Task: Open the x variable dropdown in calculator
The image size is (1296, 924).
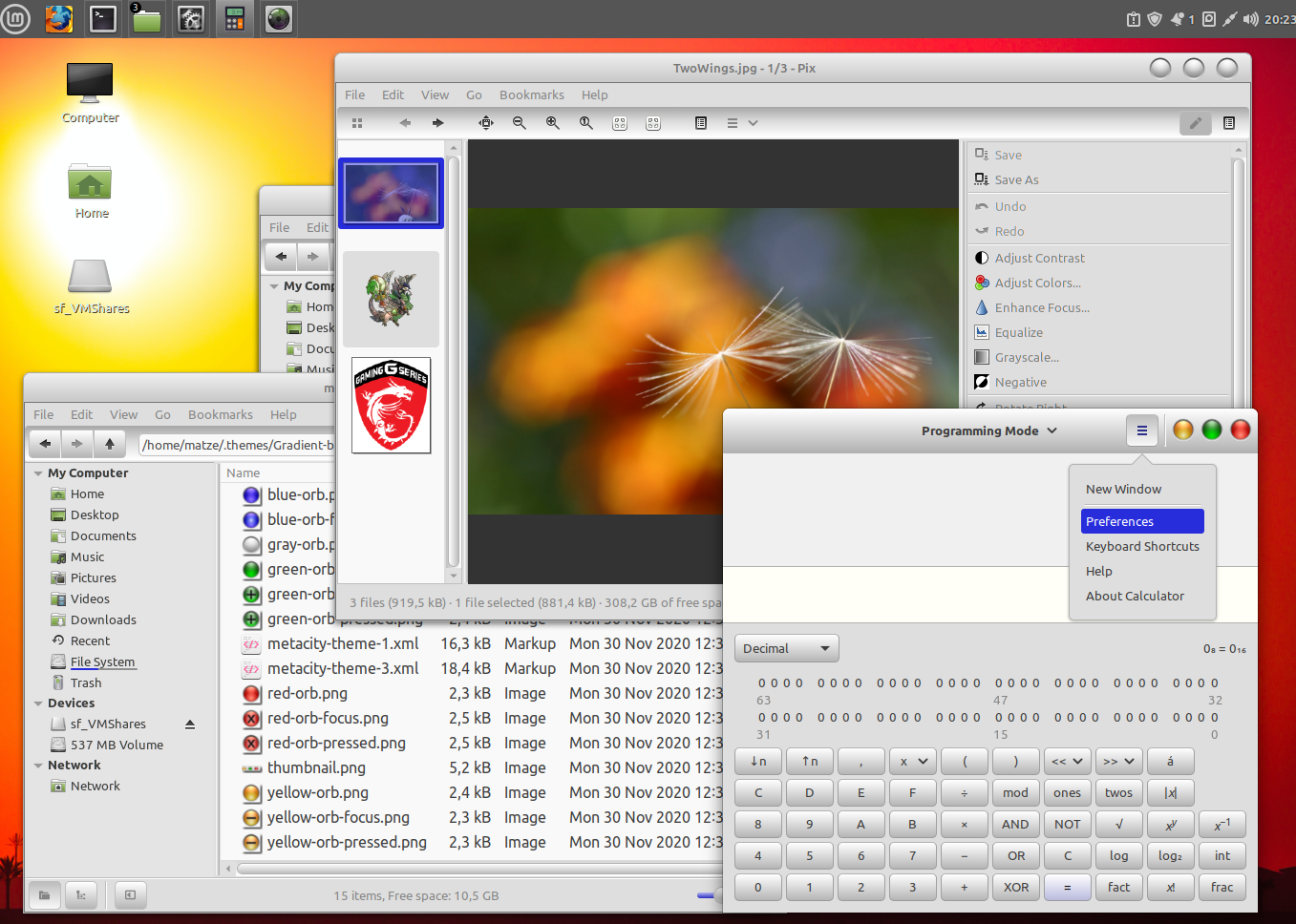Action: [x=912, y=761]
